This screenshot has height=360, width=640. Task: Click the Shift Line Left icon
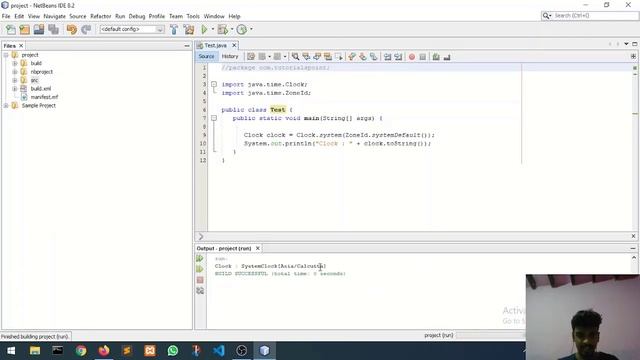[387, 57]
